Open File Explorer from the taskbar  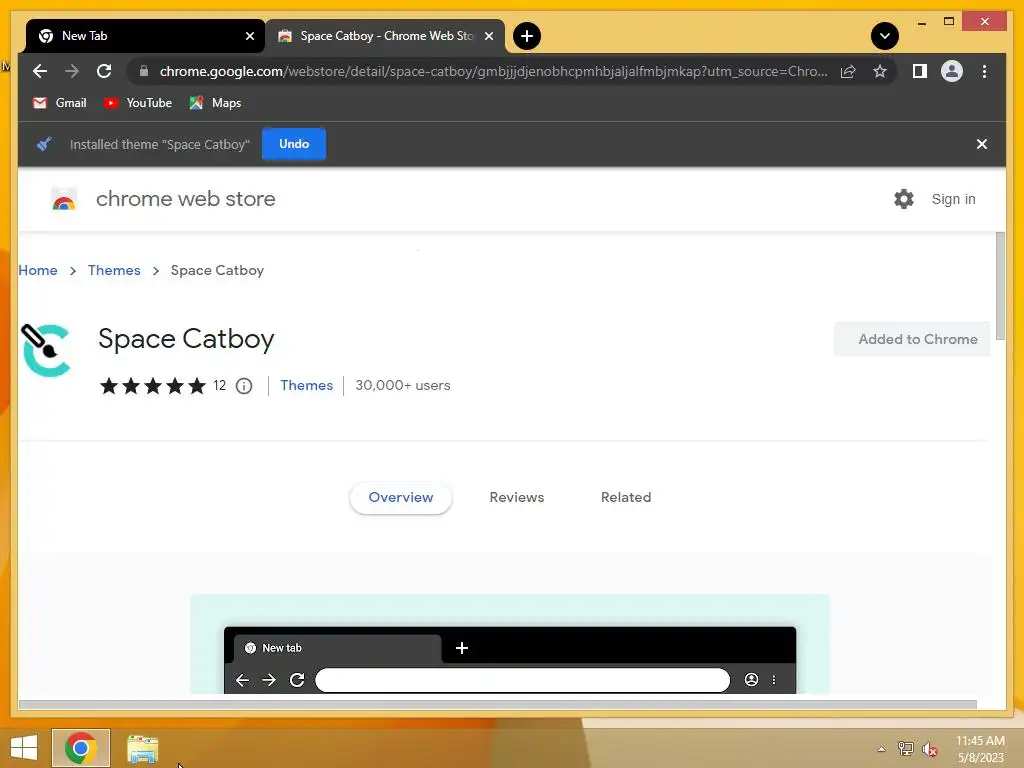142,748
